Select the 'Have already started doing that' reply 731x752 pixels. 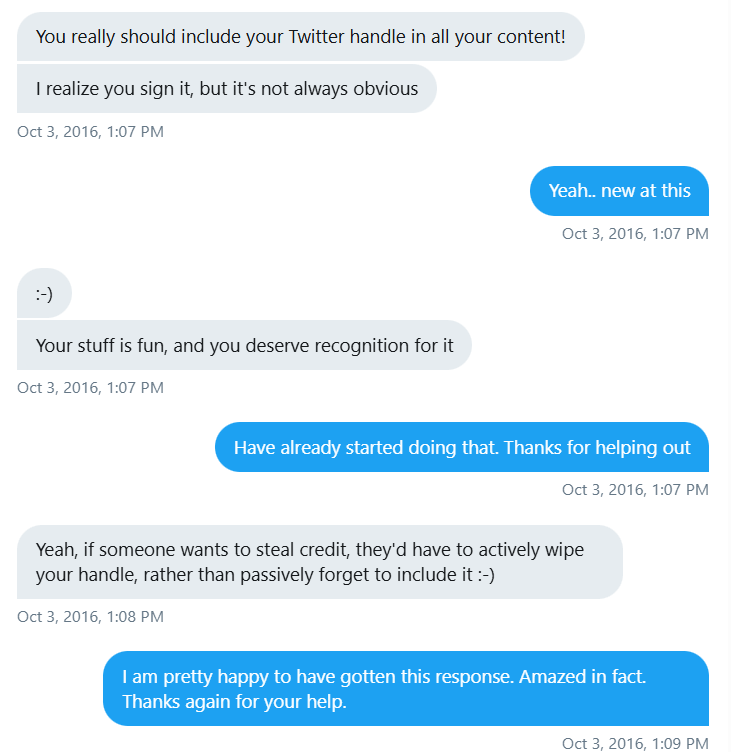[462, 447]
